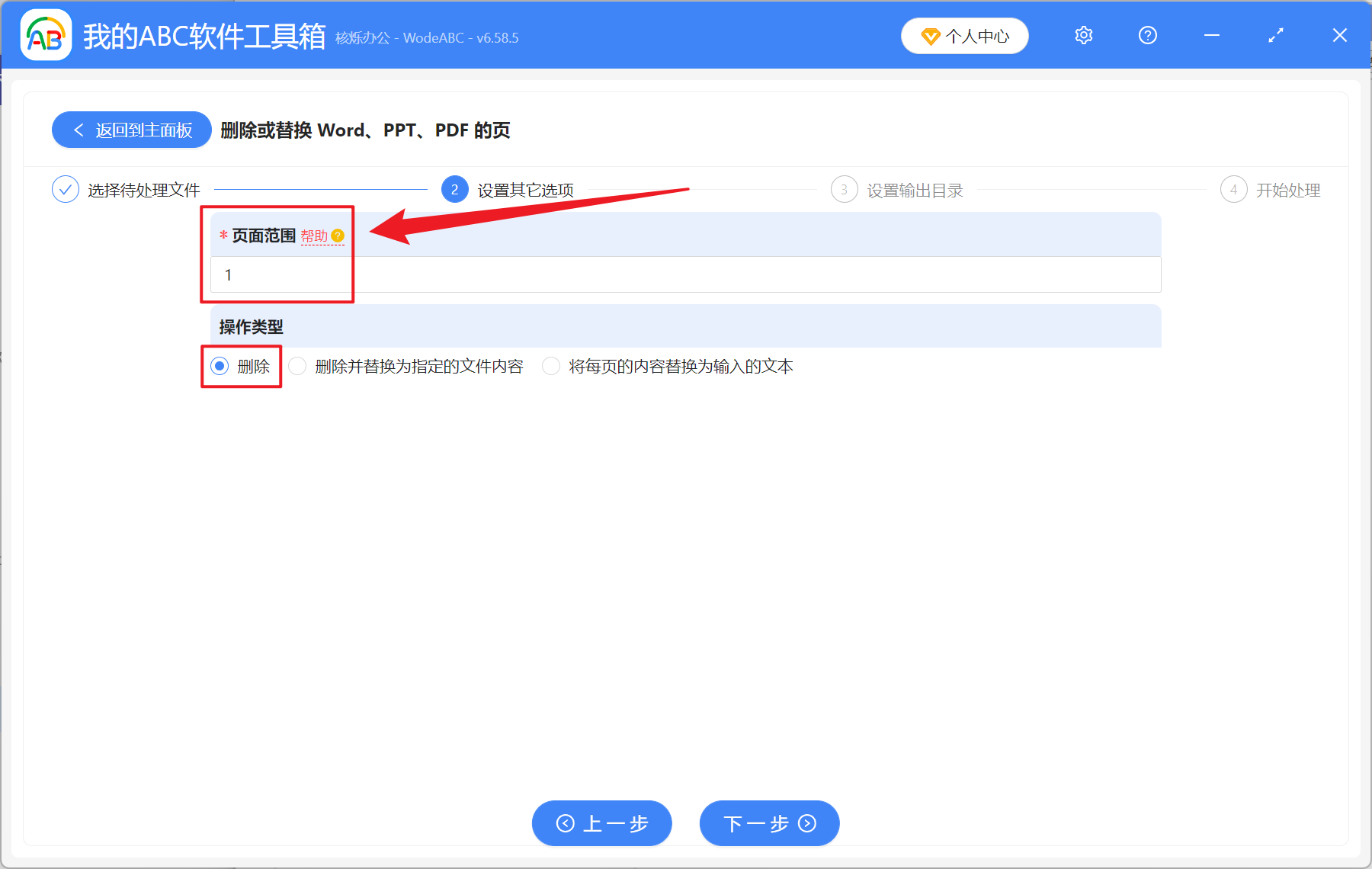This screenshot has height=869, width=1372.
Task: Select 删除并替换为指定的文件内容 option
Action: click(x=297, y=366)
